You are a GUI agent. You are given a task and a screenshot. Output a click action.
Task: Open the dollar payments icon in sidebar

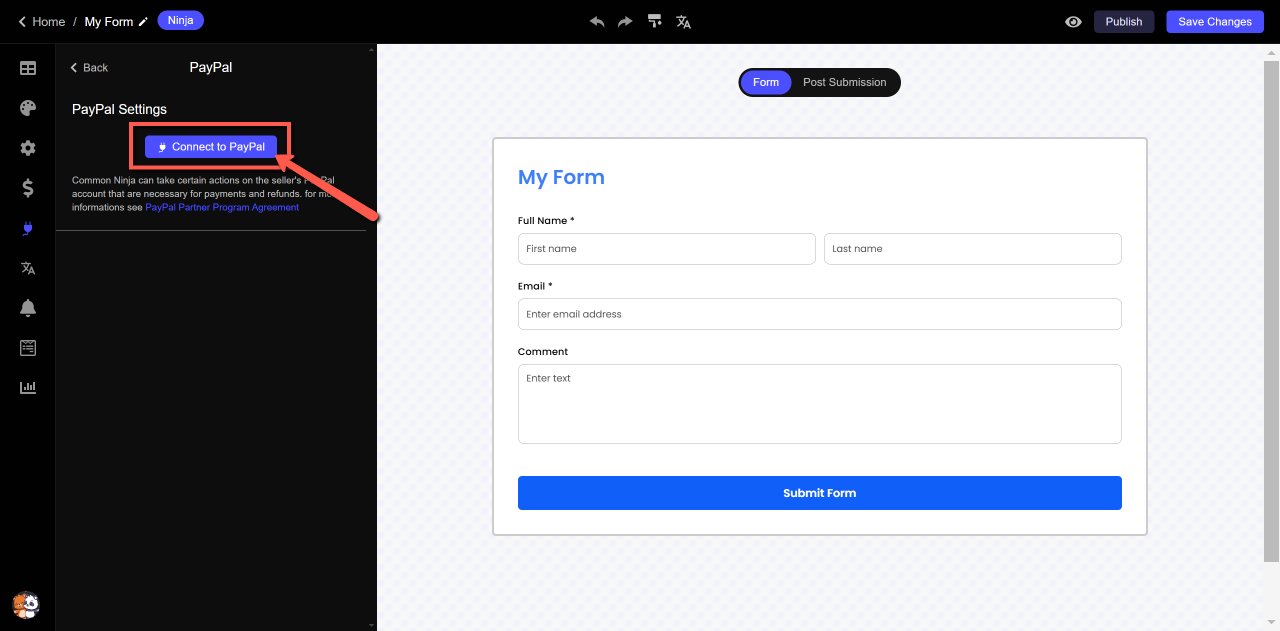pyautogui.click(x=28, y=187)
